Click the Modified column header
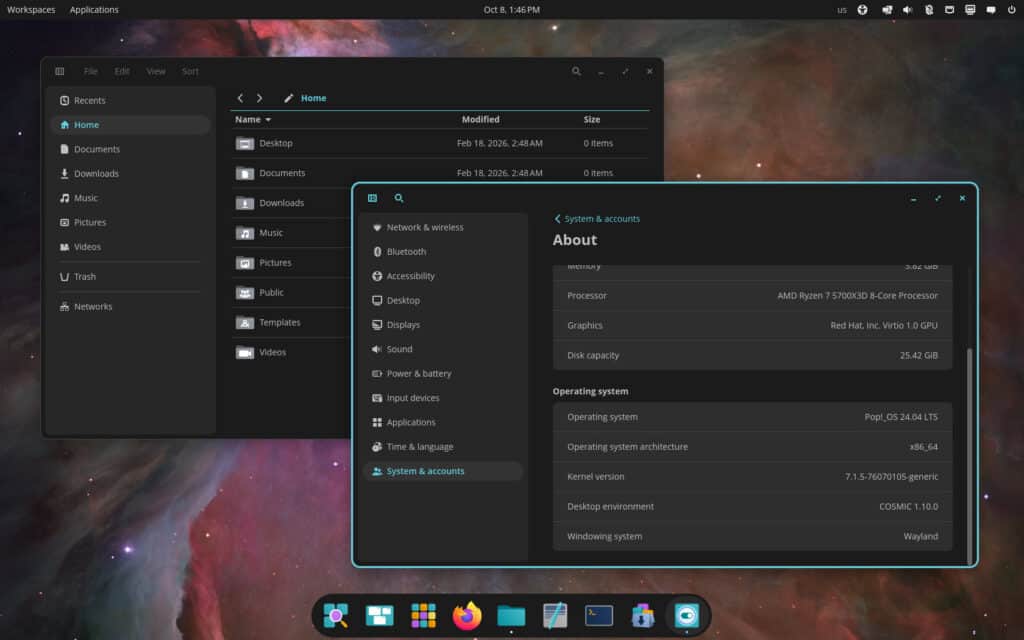This screenshot has height=640, width=1024. click(x=481, y=120)
